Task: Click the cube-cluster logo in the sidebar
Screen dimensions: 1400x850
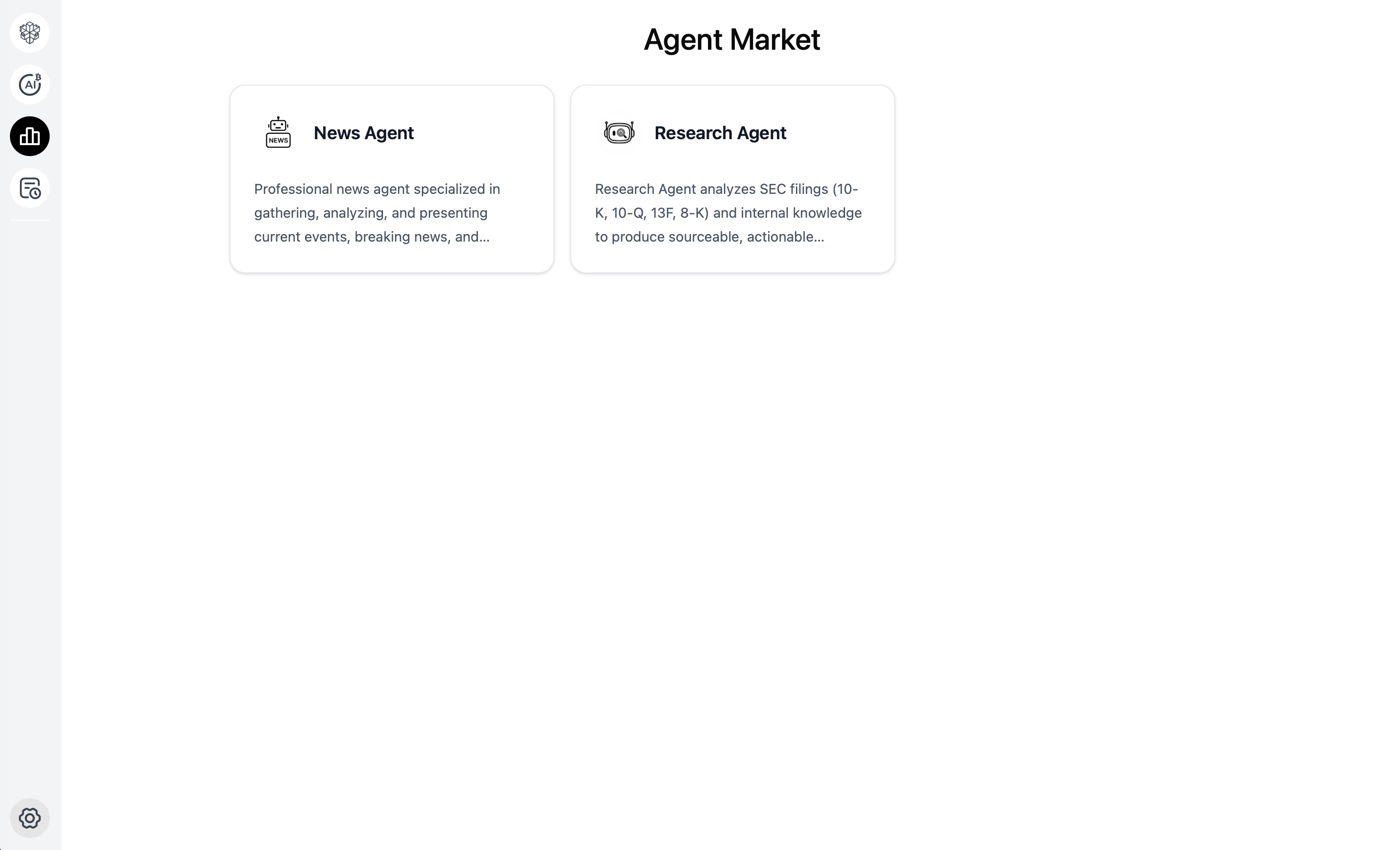Action: click(x=29, y=33)
